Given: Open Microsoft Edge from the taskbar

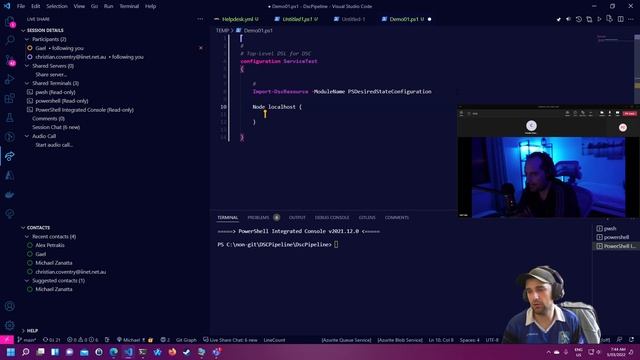Looking at the screenshot, I should click(113, 352).
